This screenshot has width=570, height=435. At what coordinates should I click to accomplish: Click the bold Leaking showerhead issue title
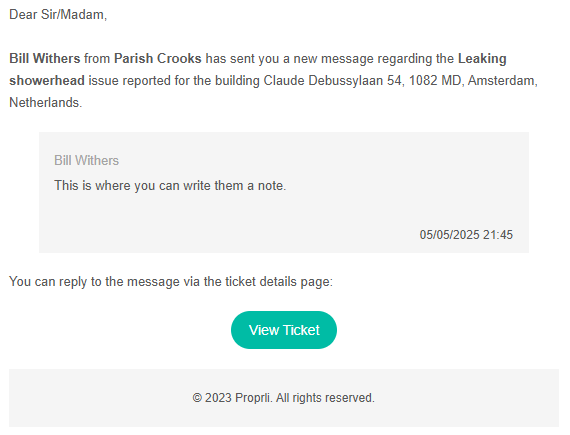(x=258, y=69)
